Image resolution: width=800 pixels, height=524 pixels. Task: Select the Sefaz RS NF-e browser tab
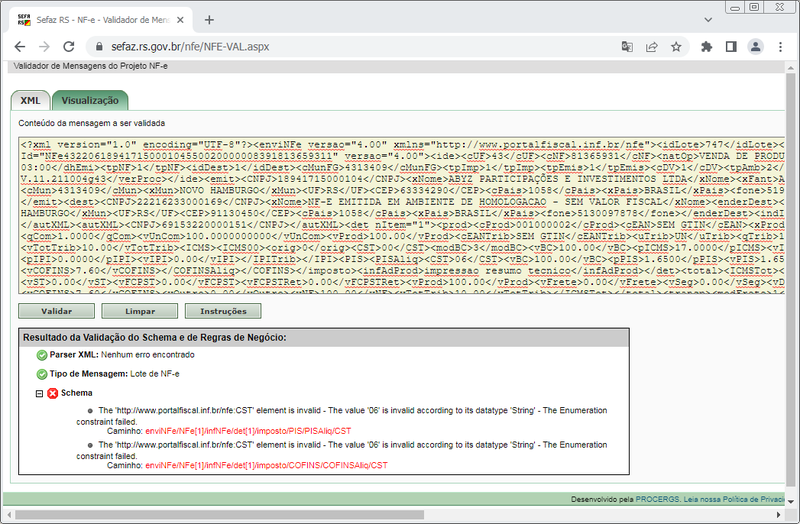101,20
